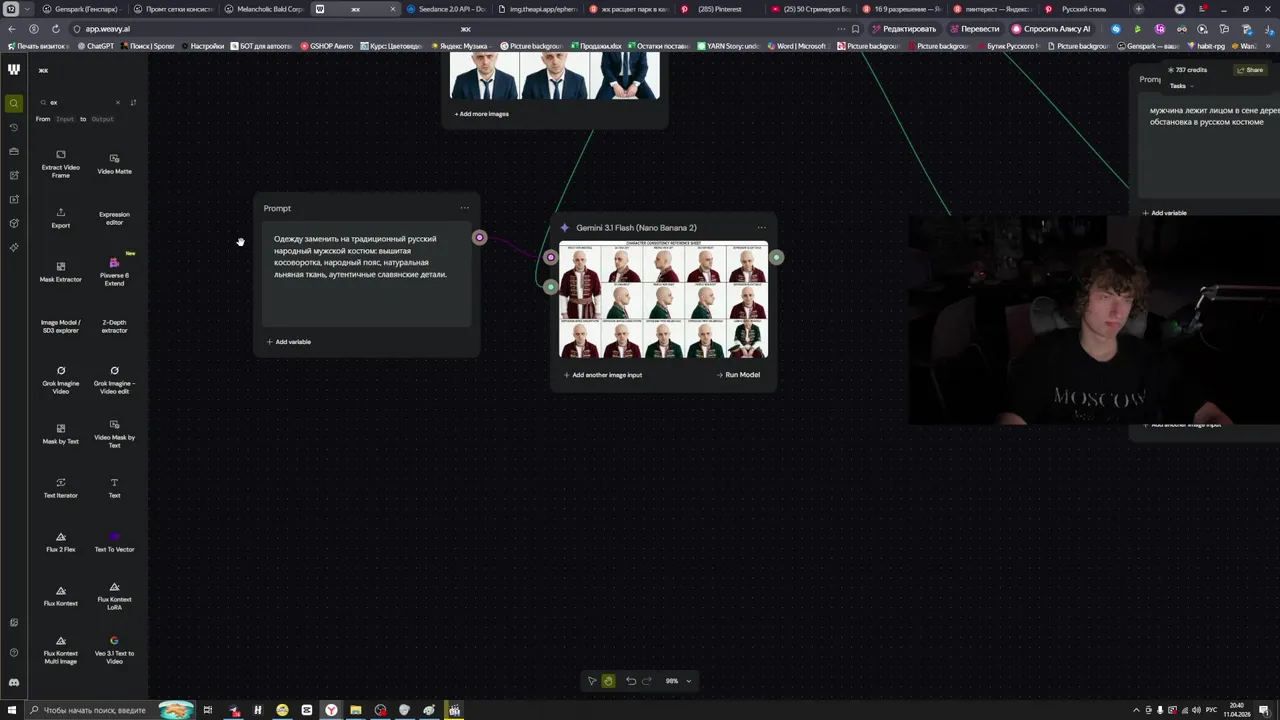Viewport: 1280px width, 720px height.
Task: Open the Gemini 3.1 Flash node menu
Action: [762, 227]
